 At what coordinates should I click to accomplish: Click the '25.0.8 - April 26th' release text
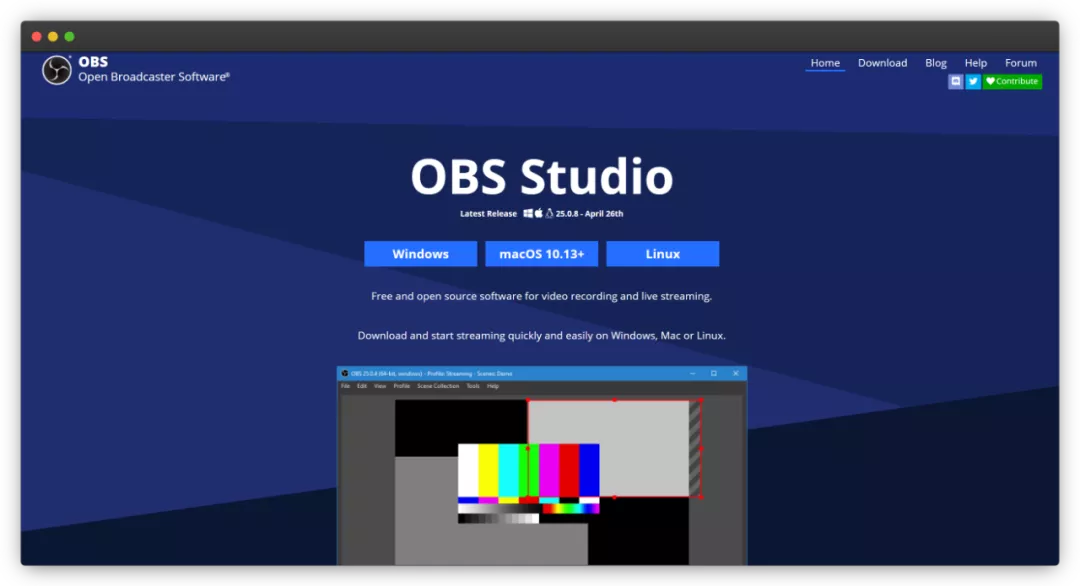[x=589, y=213]
